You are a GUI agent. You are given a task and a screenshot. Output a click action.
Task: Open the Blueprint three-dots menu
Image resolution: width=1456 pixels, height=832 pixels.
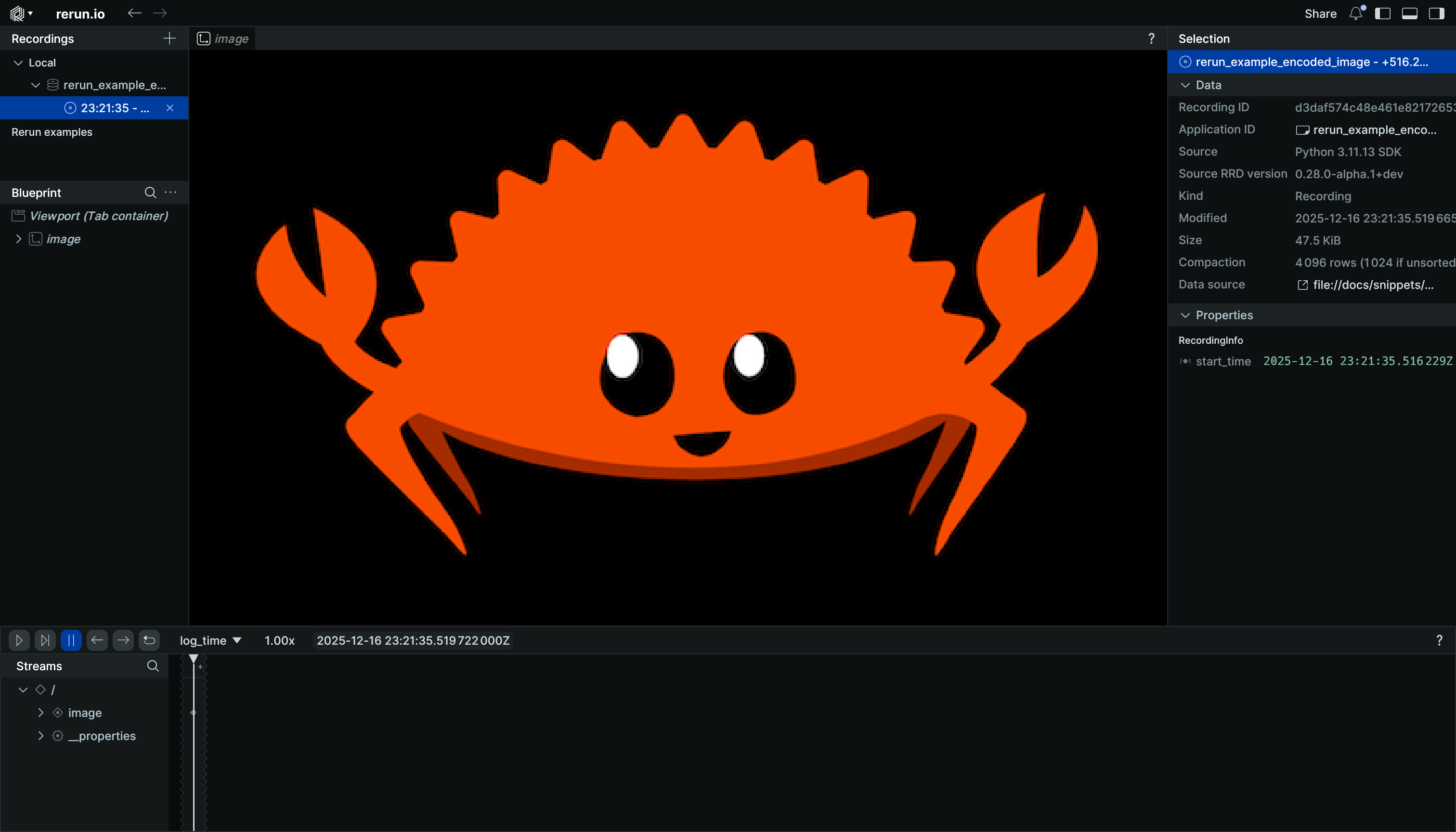point(170,193)
